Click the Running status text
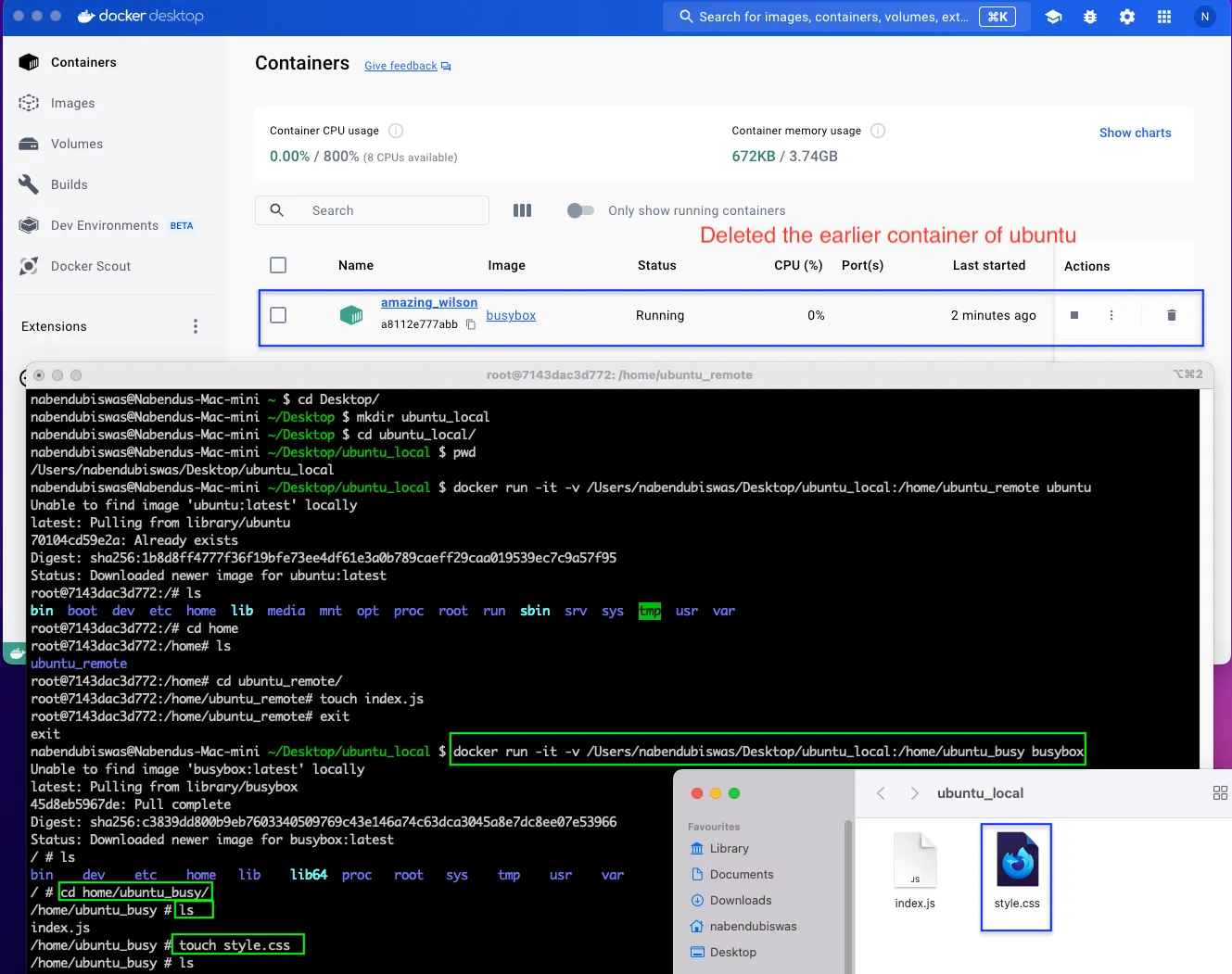The height and width of the screenshot is (974, 1232). click(660, 315)
